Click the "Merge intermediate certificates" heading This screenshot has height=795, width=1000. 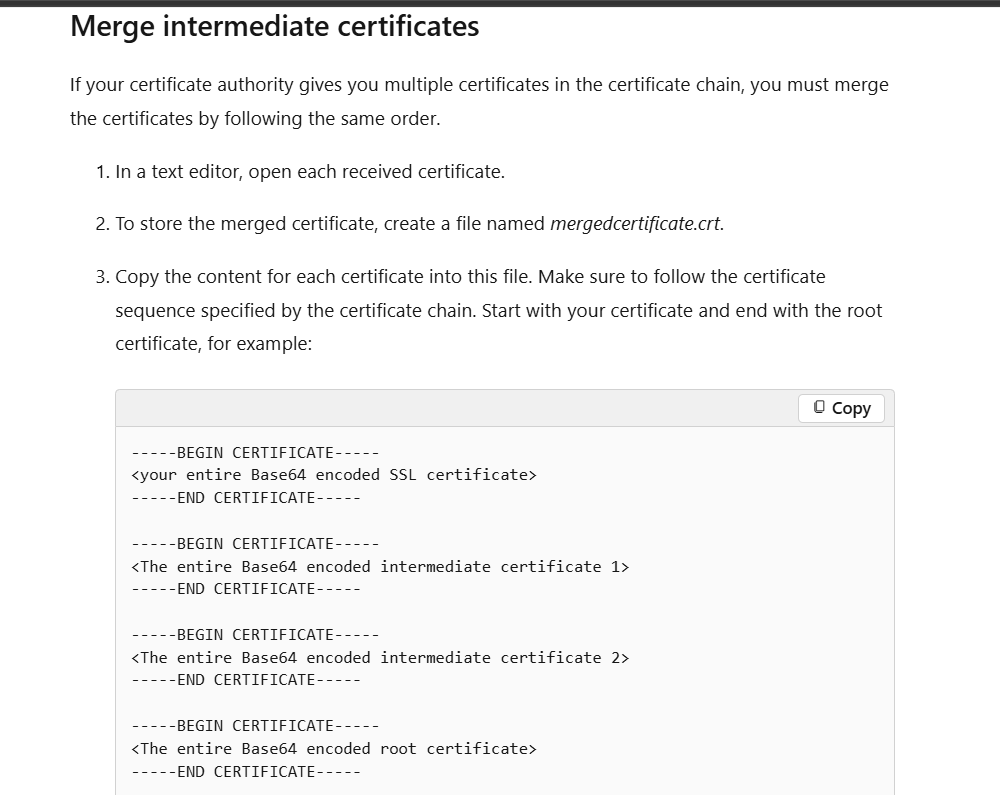(274, 27)
